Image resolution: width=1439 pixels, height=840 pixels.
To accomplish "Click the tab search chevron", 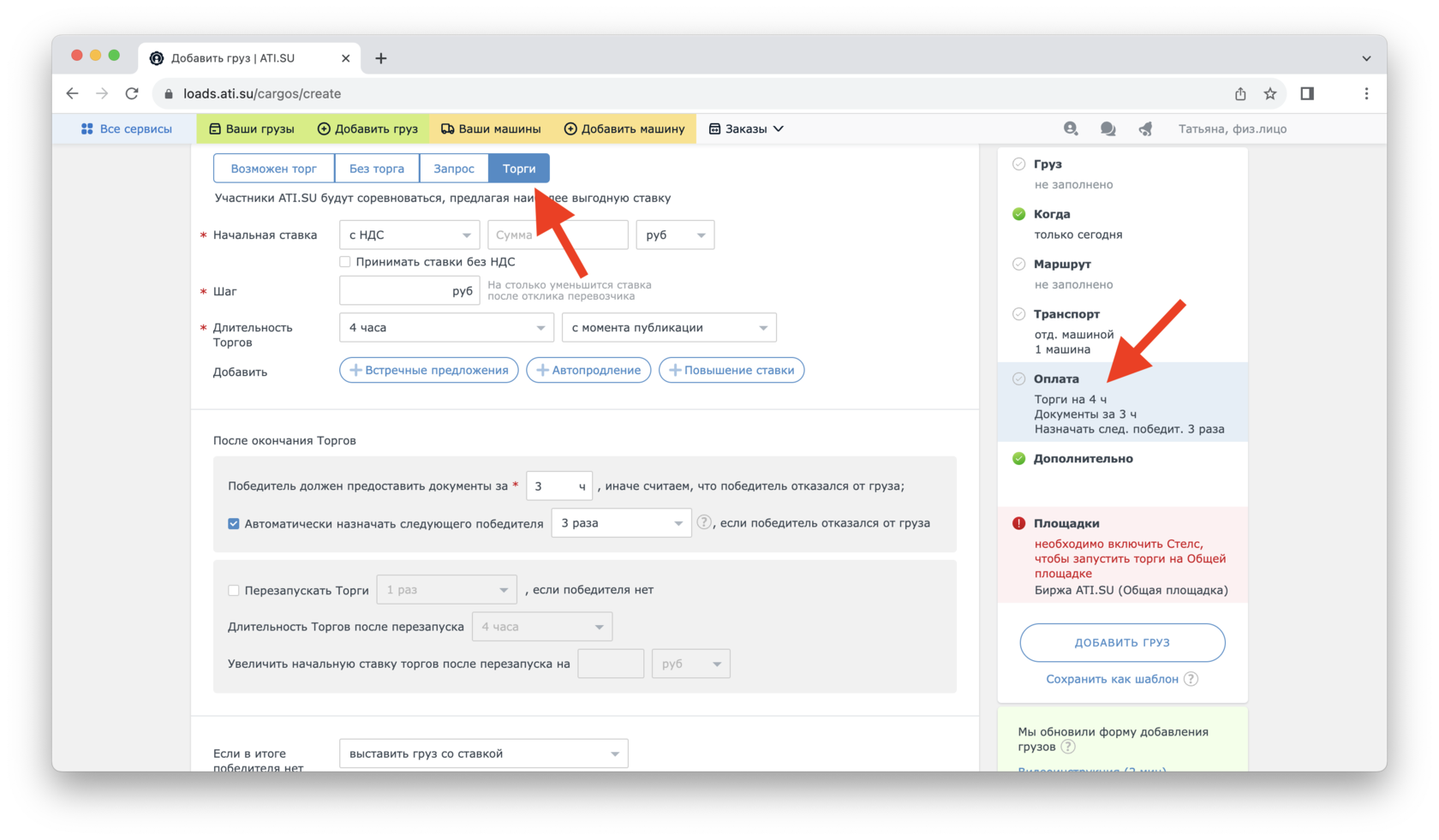I will (1366, 58).
